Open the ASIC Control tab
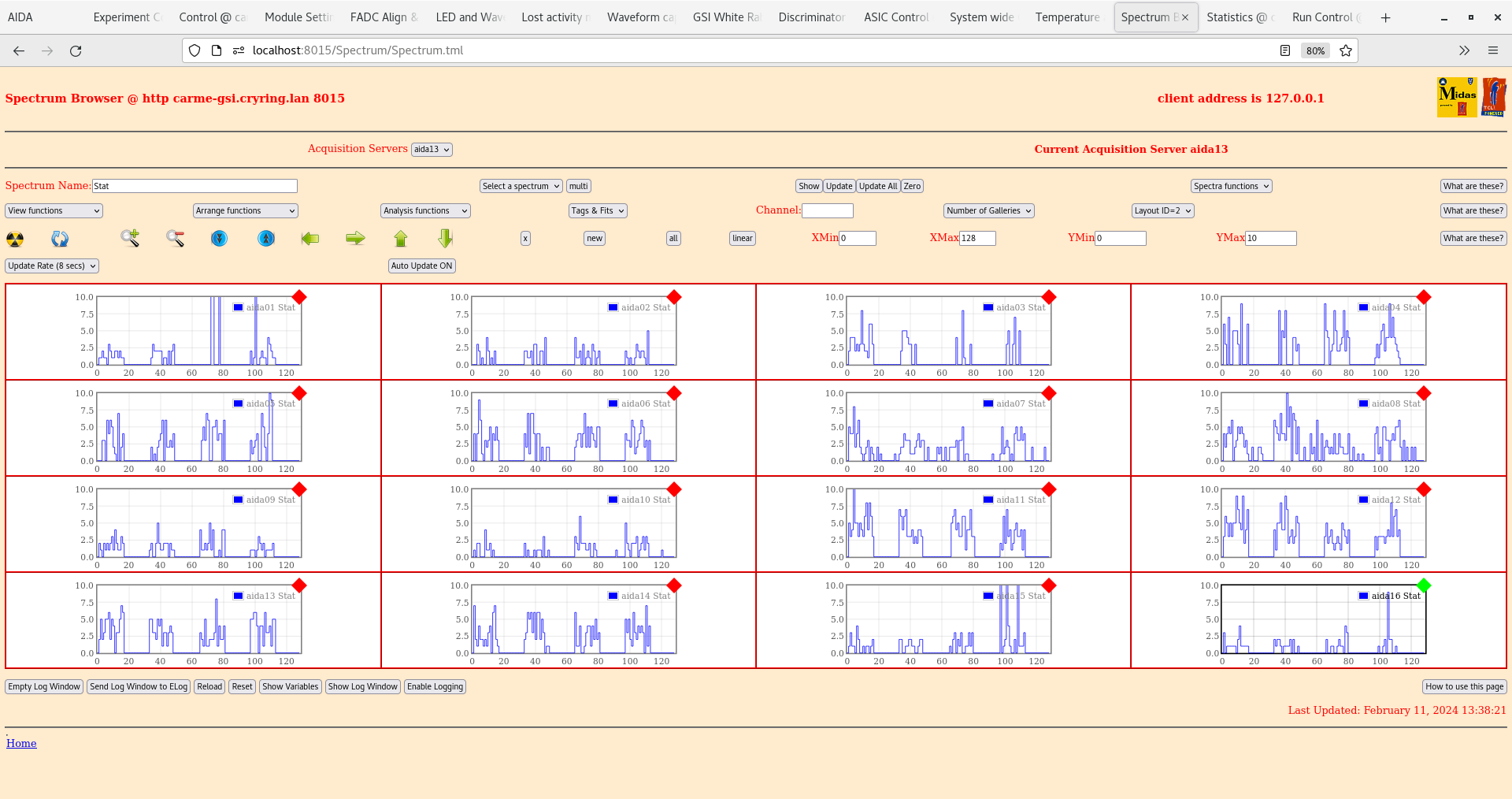Image resolution: width=1512 pixels, height=799 pixels. [x=896, y=17]
